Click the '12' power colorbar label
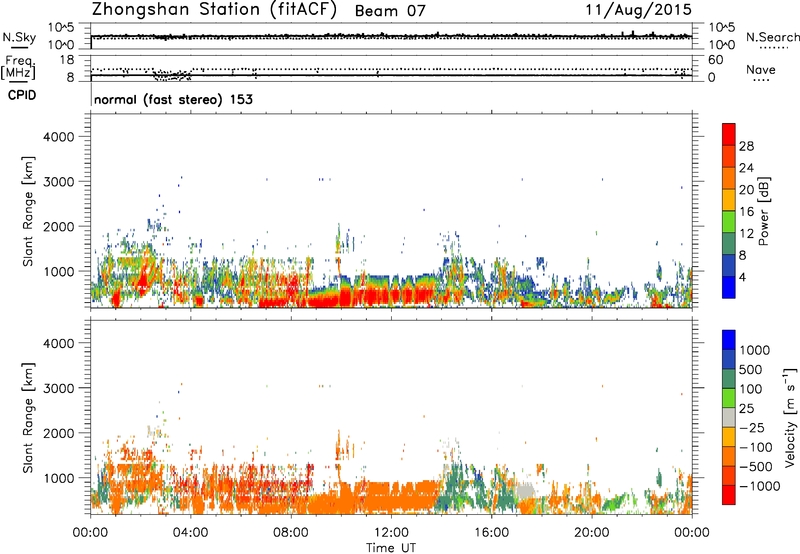 tap(746, 234)
